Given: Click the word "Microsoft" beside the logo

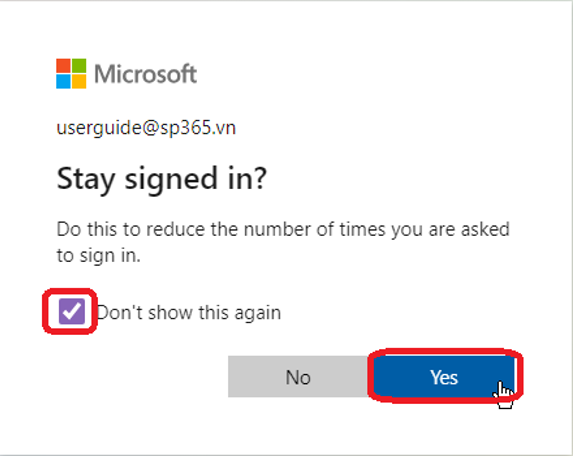Looking at the screenshot, I should 145,74.
